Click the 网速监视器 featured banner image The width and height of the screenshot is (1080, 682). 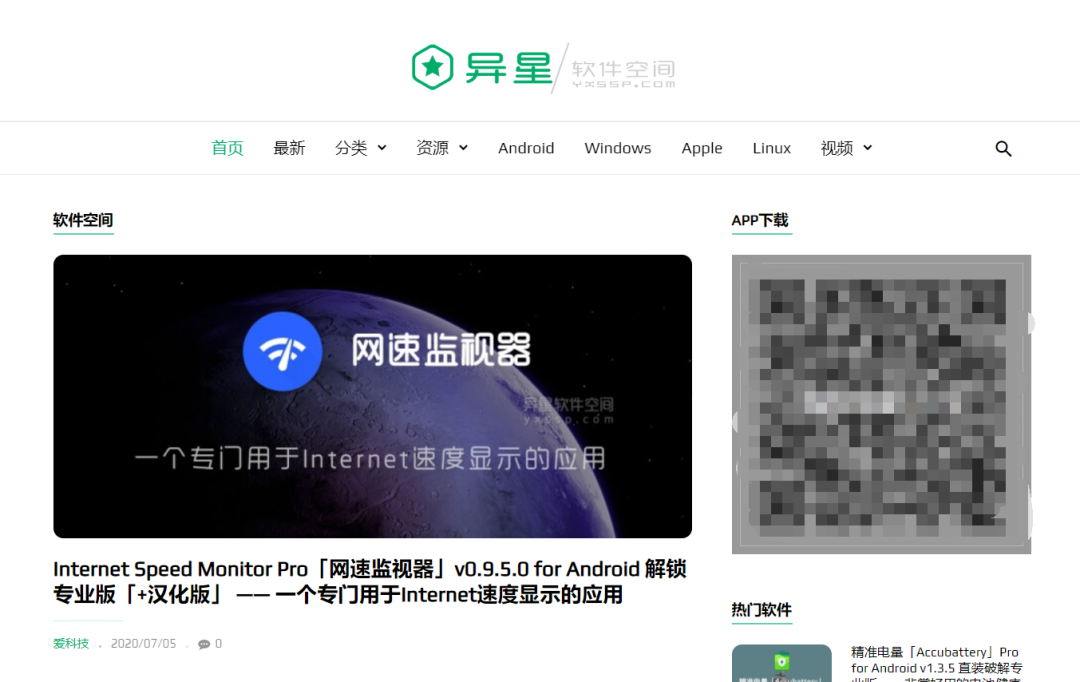(x=373, y=396)
